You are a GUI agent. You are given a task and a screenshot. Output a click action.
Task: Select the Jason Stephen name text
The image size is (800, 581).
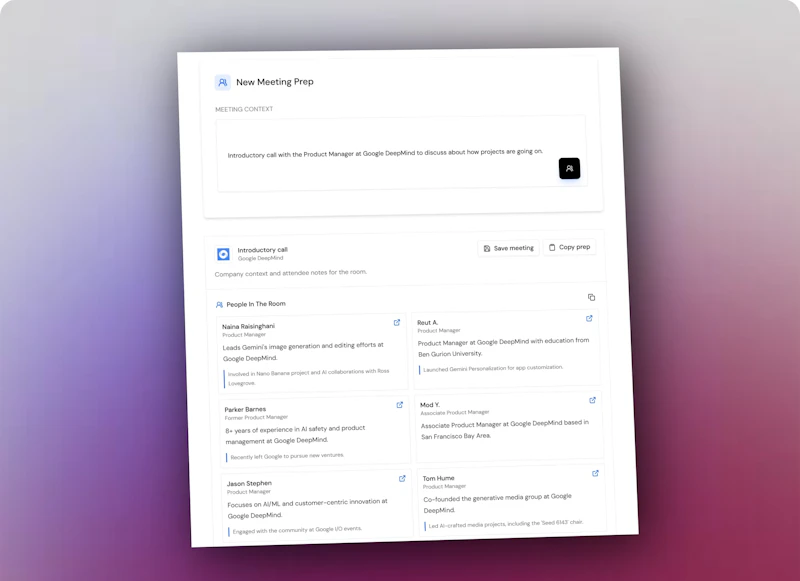tap(249, 483)
